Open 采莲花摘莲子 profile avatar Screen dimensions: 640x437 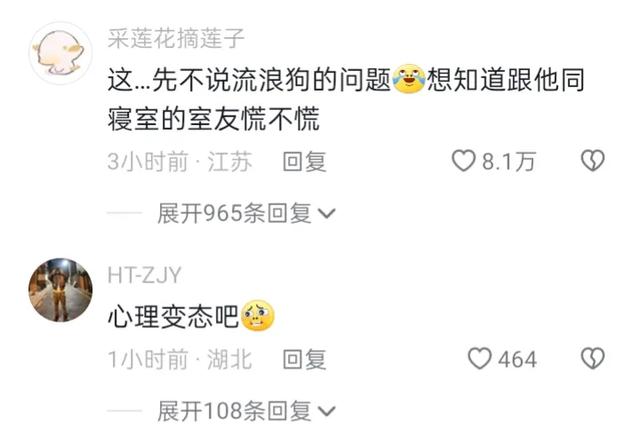[60, 53]
